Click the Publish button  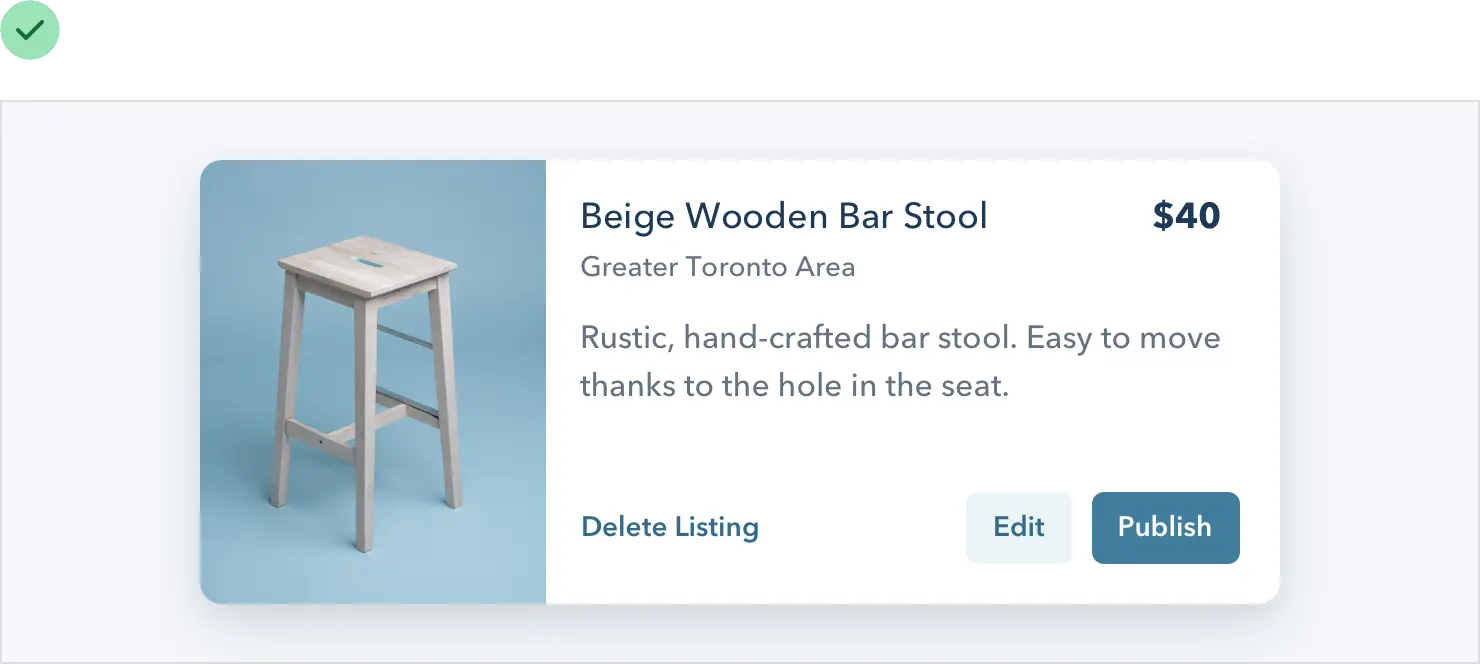click(1165, 527)
